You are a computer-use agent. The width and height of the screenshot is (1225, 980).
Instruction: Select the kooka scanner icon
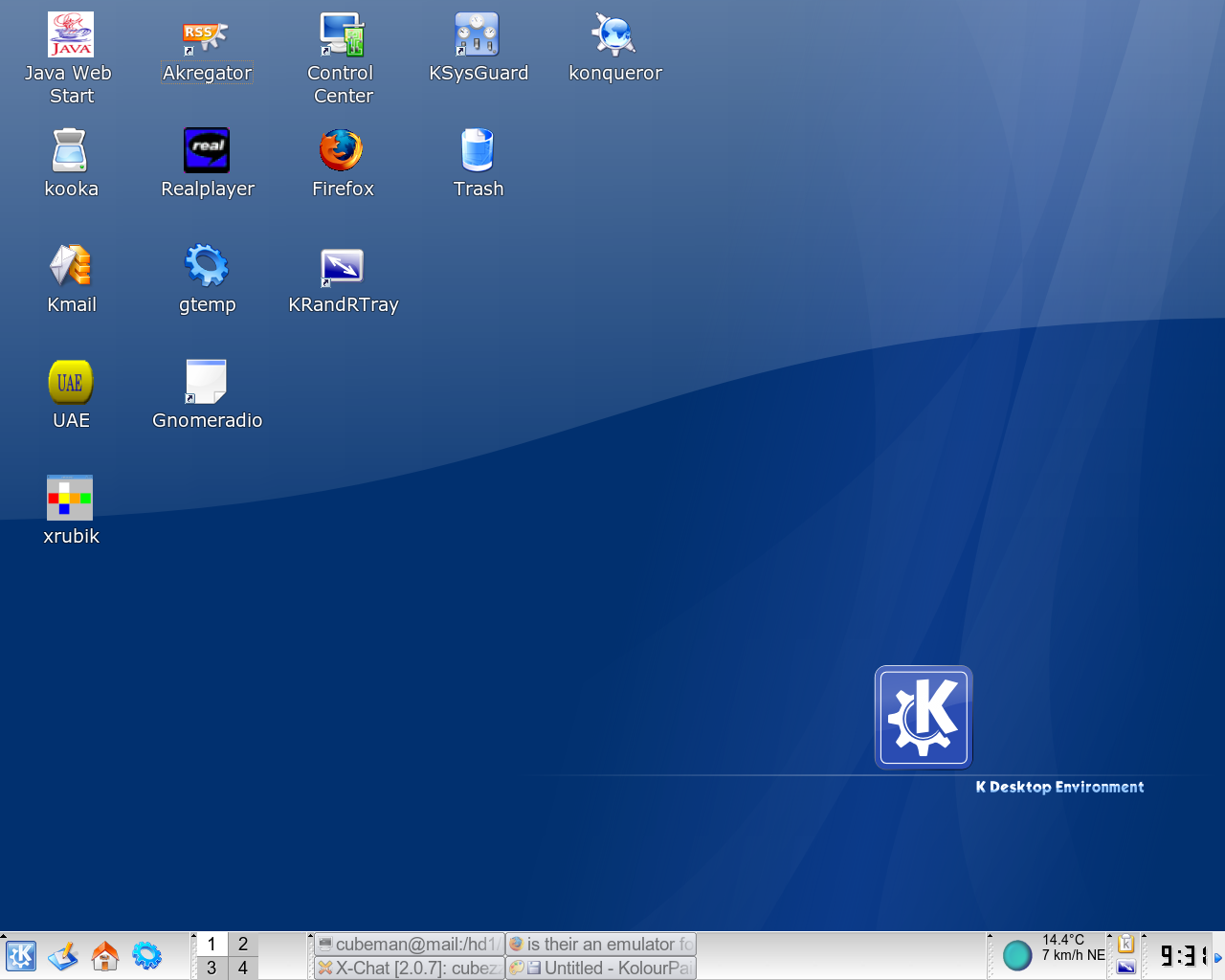click(x=71, y=151)
